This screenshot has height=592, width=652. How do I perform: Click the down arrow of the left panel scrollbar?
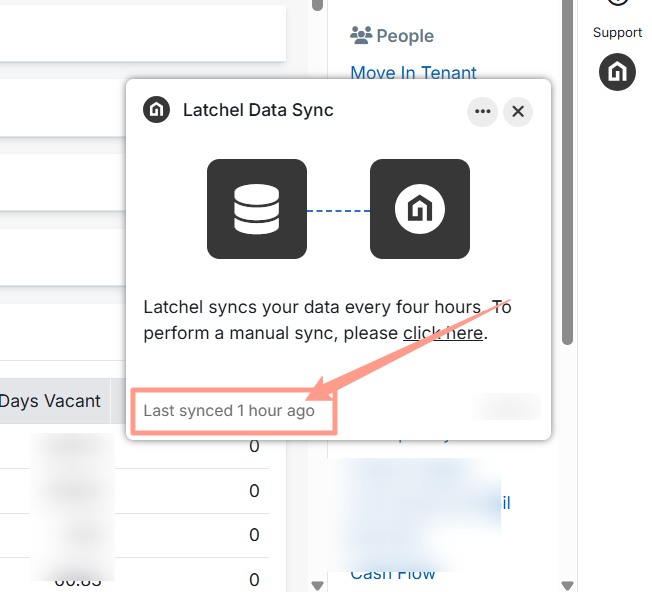click(x=317, y=585)
